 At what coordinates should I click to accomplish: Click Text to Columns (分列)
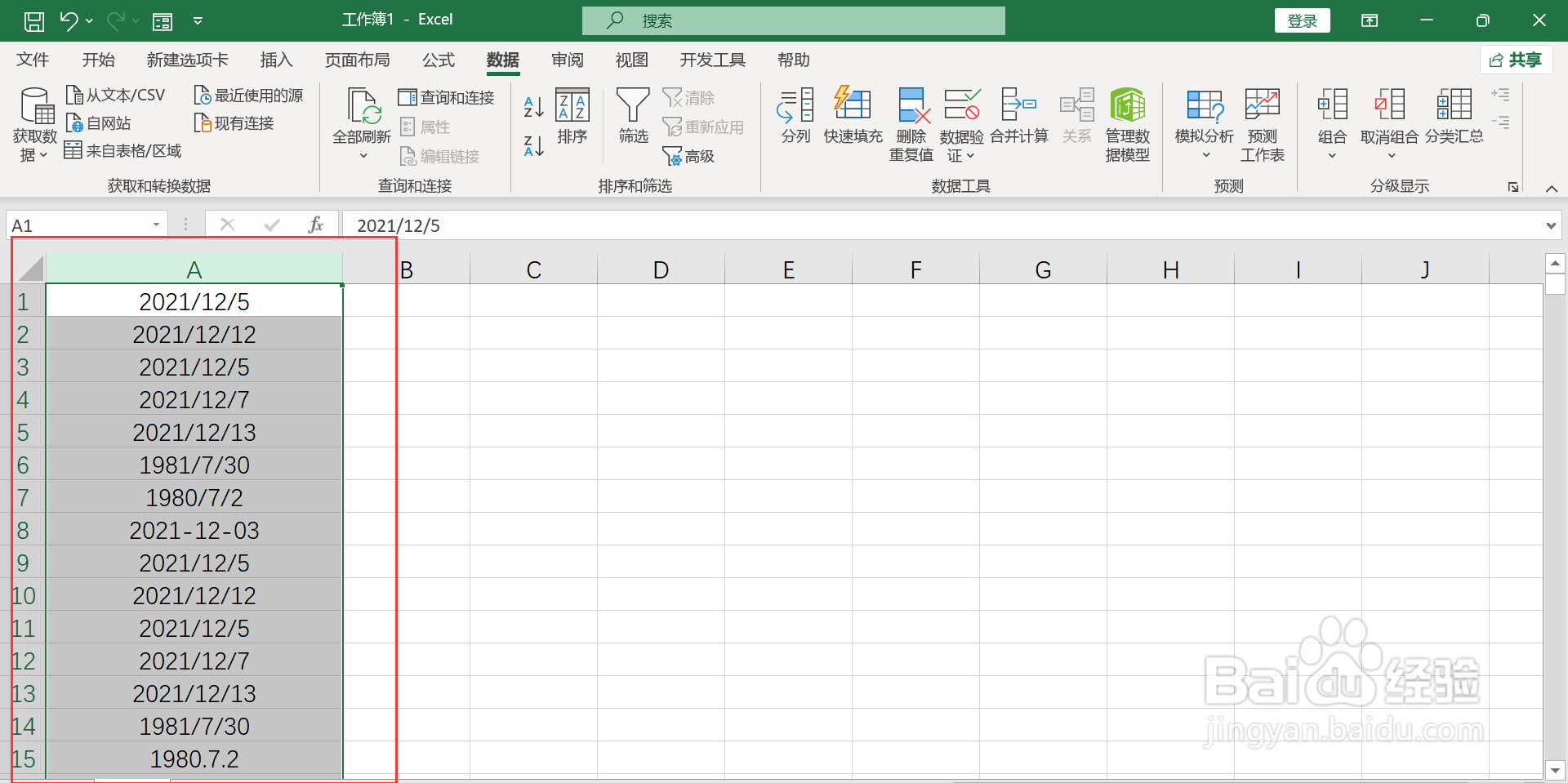(795, 116)
